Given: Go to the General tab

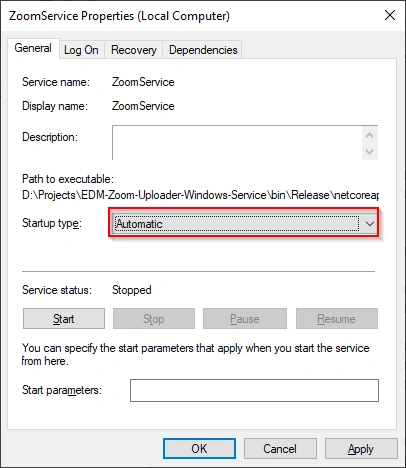Looking at the screenshot, I should 33,48.
